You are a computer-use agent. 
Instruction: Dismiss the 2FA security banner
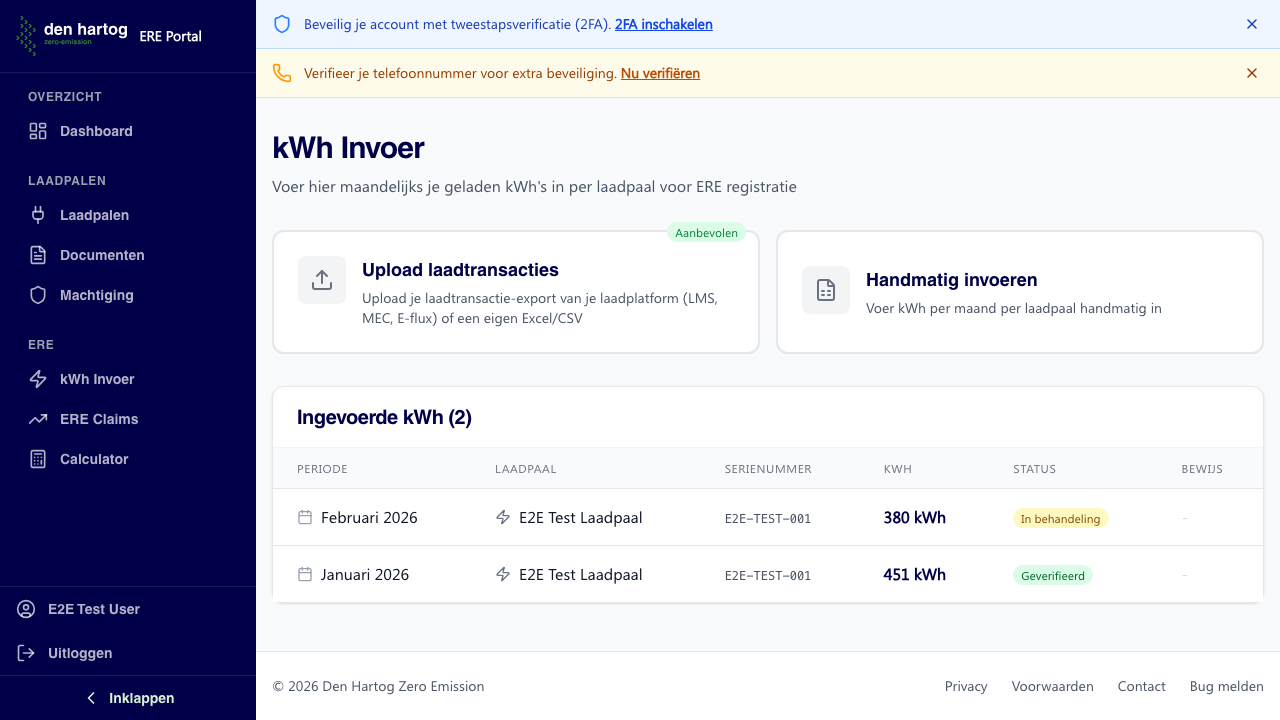coord(1251,24)
